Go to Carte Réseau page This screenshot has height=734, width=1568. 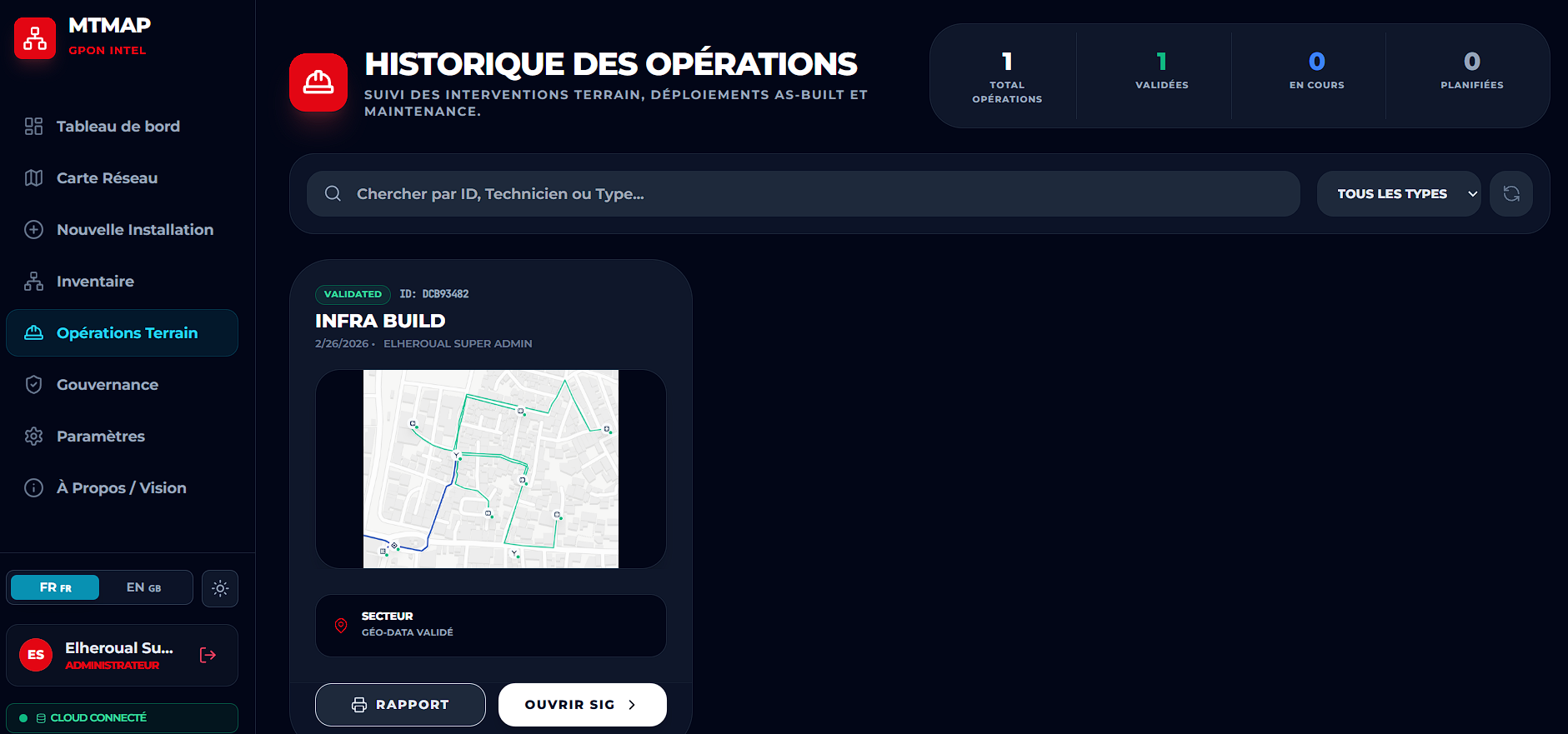pos(107,178)
